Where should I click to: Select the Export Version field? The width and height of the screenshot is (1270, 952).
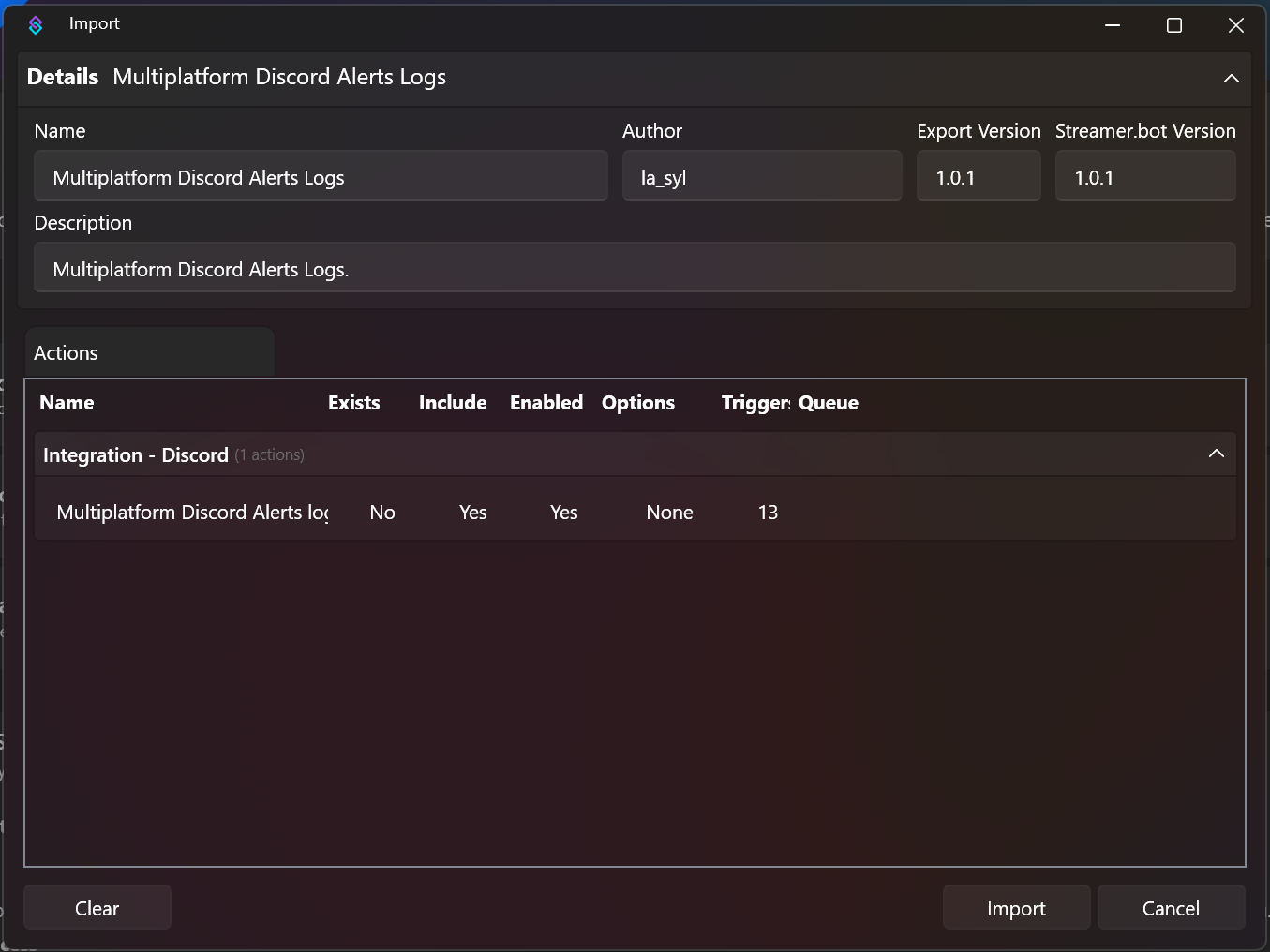tap(979, 176)
